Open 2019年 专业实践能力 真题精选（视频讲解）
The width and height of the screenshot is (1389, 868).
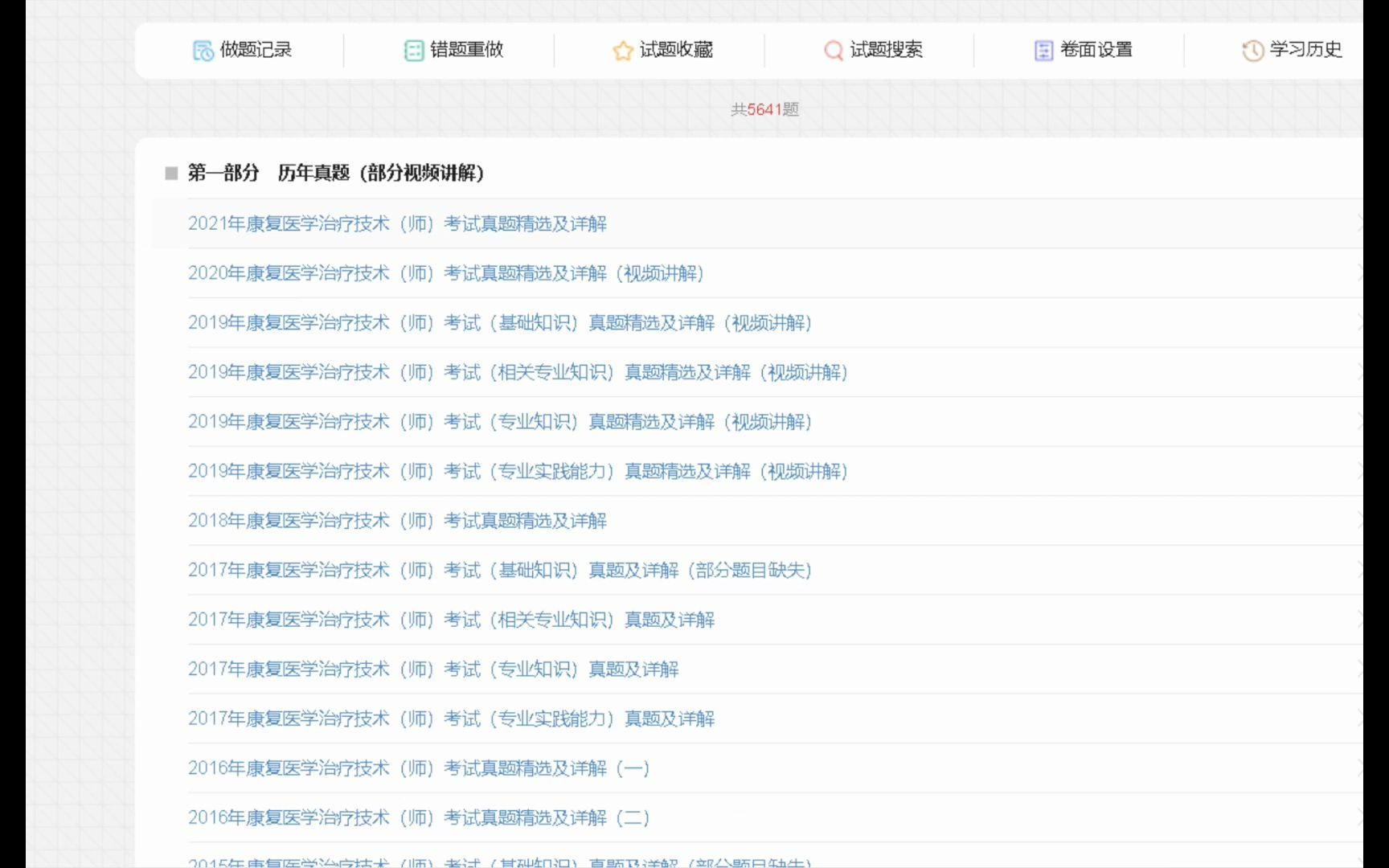click(x=518, y=471)
